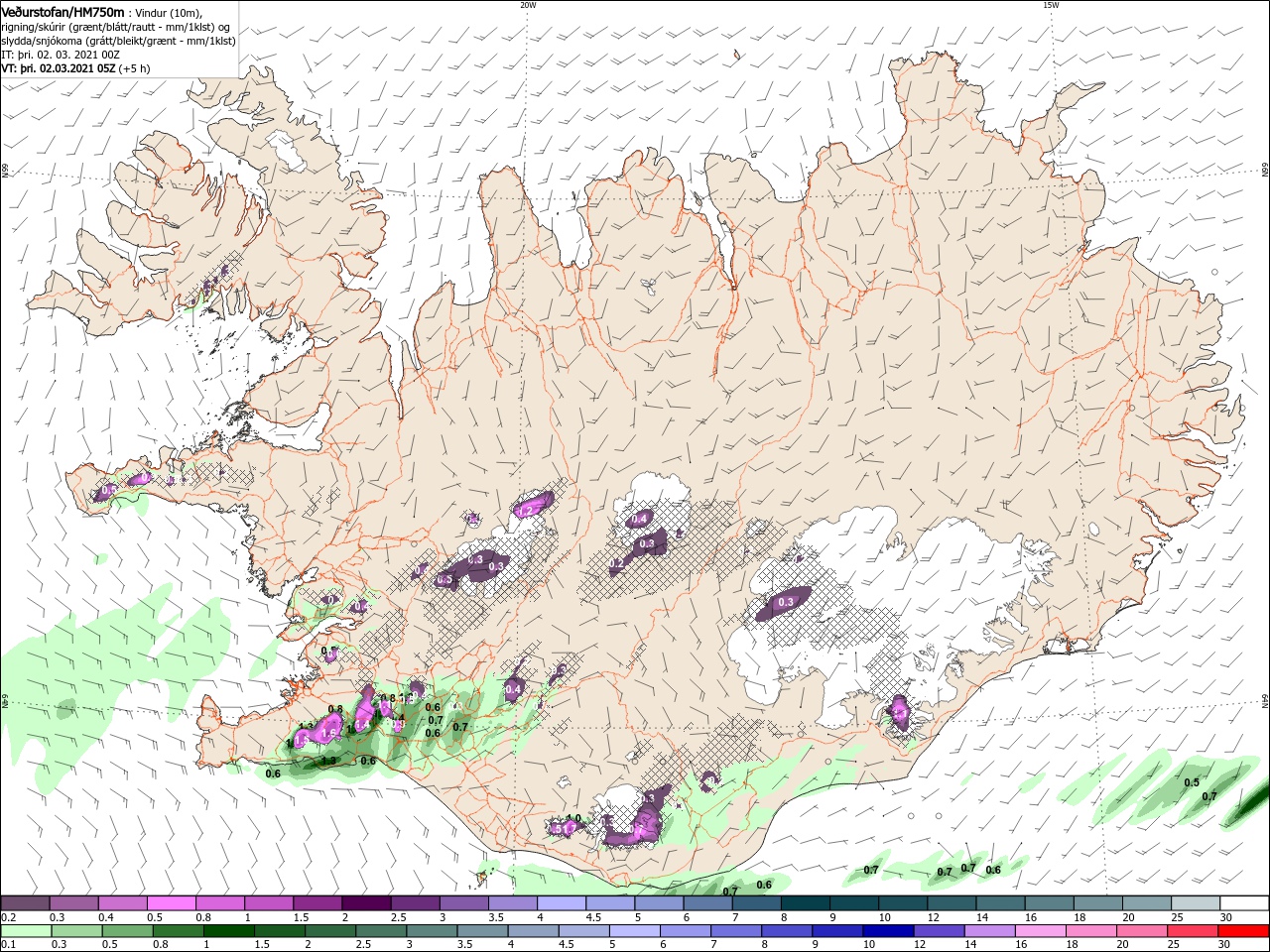This screenshot has height=952, width=1270.
Task: Pick the lavender swatch labeled 14 in the rain scale
Action: (x=988, y=931)
